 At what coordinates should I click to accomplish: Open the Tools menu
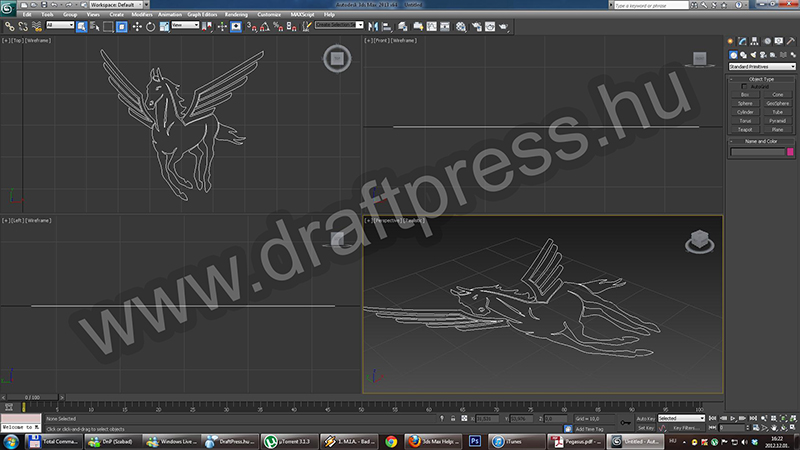(47, 14)
